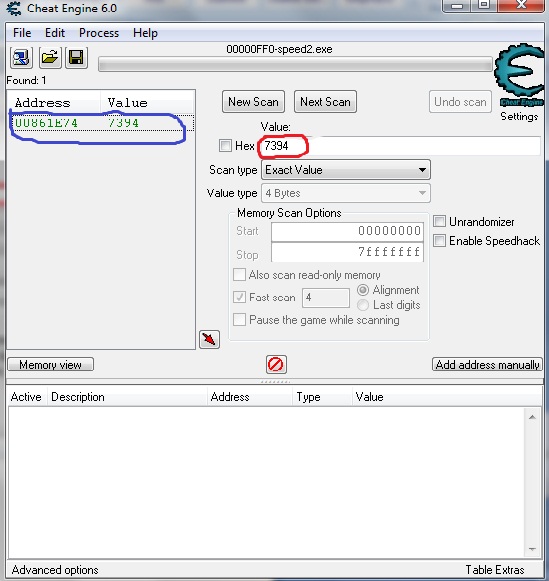Screen dimensions: 549x581
Task: Click address table scrollbar up arrow
Action: pos(532,417)
